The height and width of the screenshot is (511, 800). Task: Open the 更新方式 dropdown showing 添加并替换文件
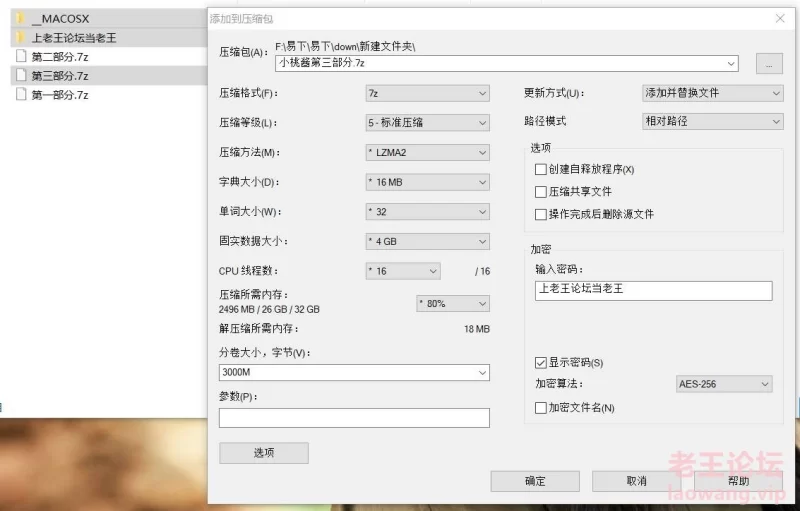(713, 93)
